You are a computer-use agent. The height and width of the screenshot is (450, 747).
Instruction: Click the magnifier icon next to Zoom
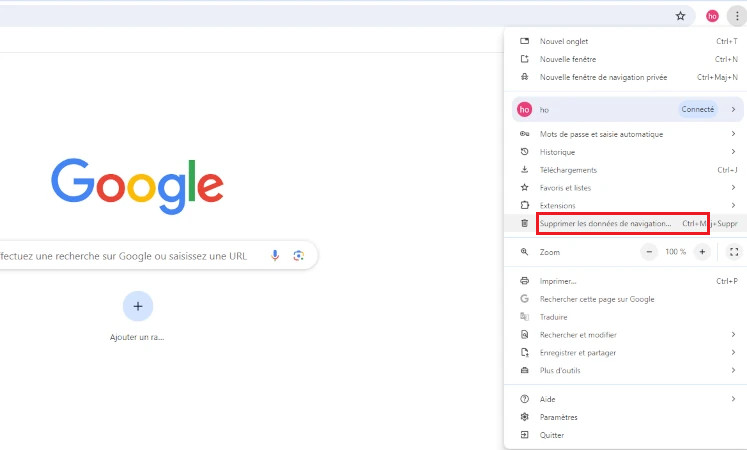[x=525, y=251]
